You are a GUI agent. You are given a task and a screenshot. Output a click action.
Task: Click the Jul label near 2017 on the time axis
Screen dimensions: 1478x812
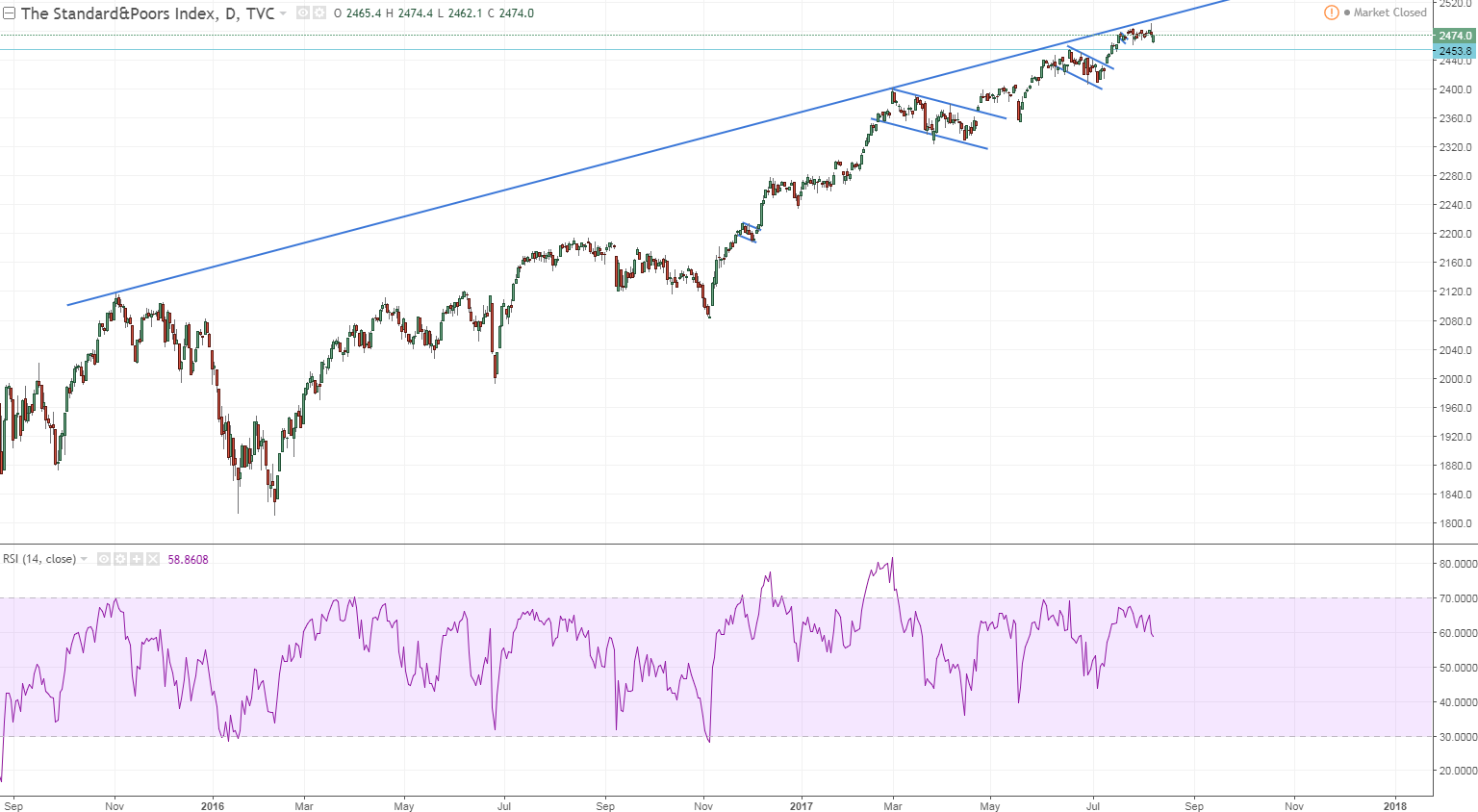(x=1093, y=806)
